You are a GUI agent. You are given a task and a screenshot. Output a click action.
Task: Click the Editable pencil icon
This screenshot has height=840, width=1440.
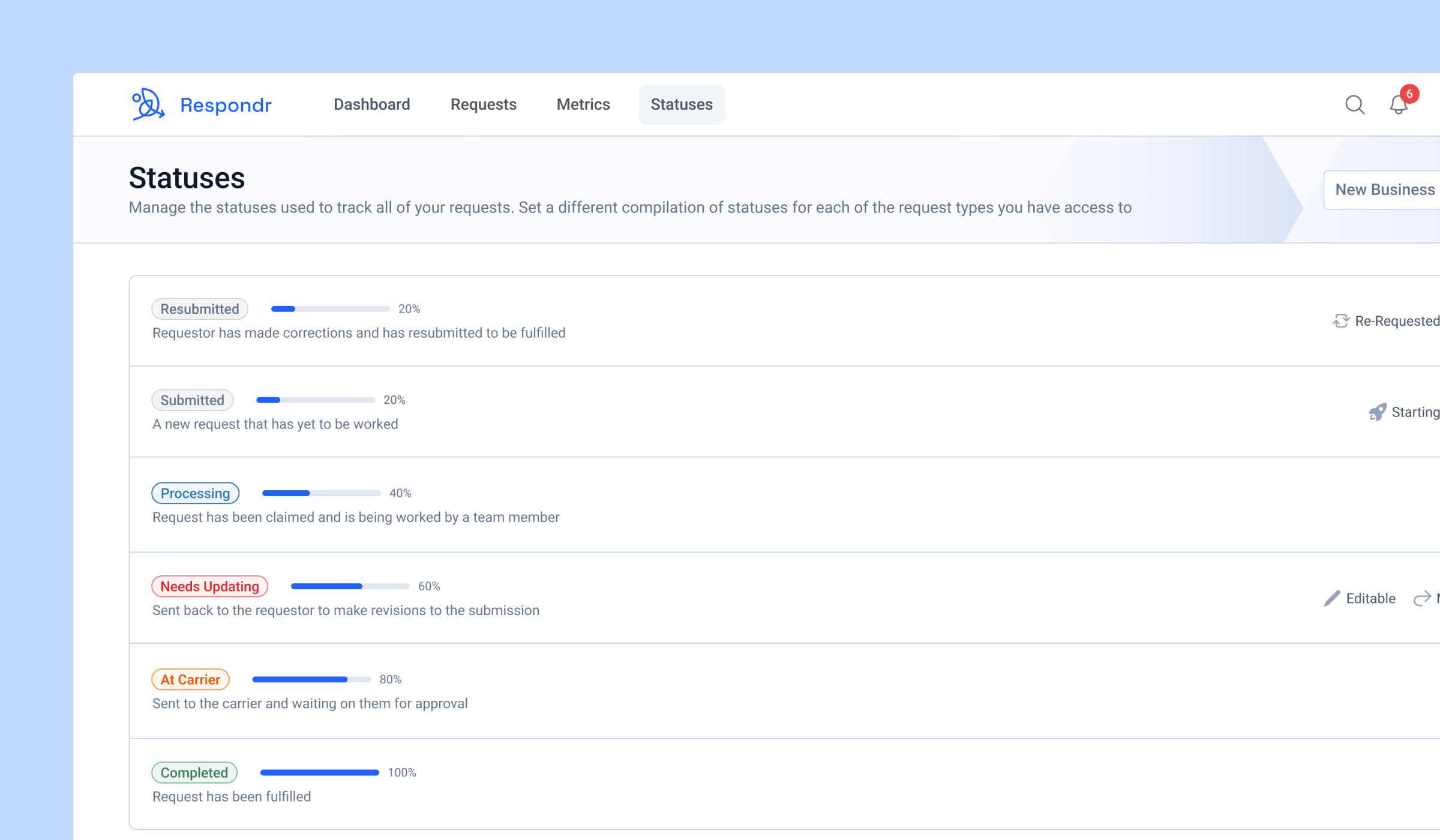coord(1331,598)
